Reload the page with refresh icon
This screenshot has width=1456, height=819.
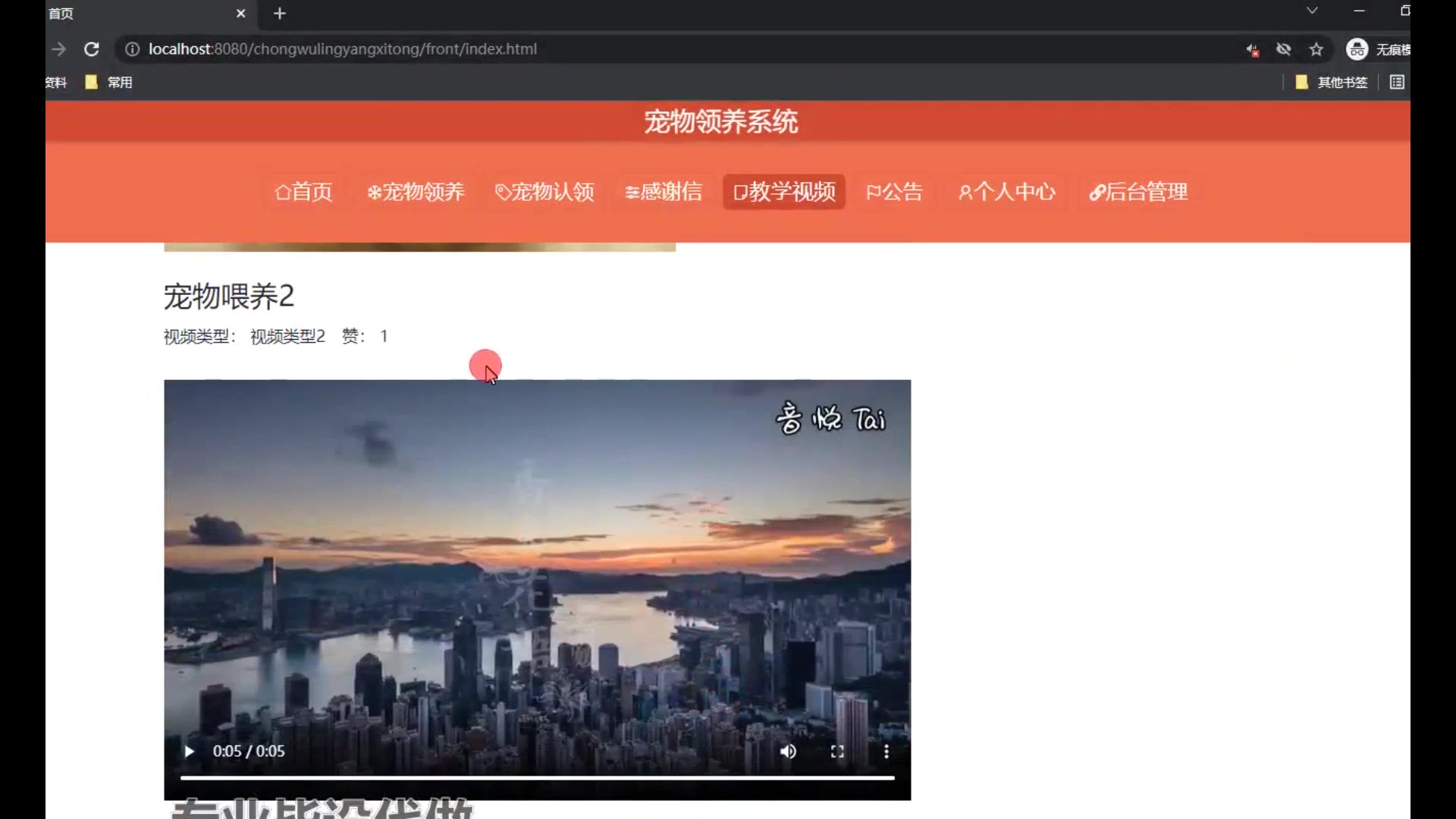point(92,49)
